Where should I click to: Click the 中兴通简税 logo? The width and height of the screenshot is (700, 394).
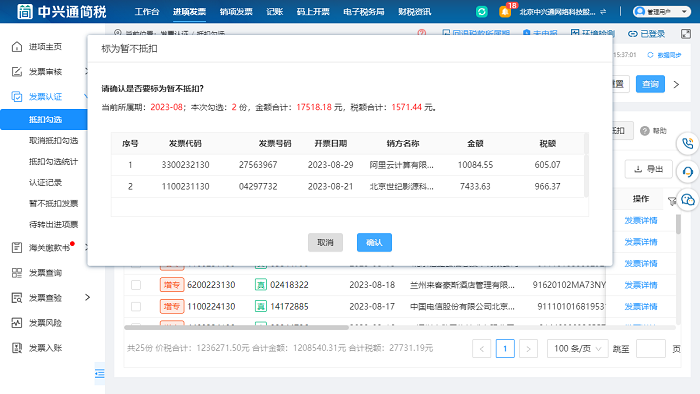click(x=62, y=12)
